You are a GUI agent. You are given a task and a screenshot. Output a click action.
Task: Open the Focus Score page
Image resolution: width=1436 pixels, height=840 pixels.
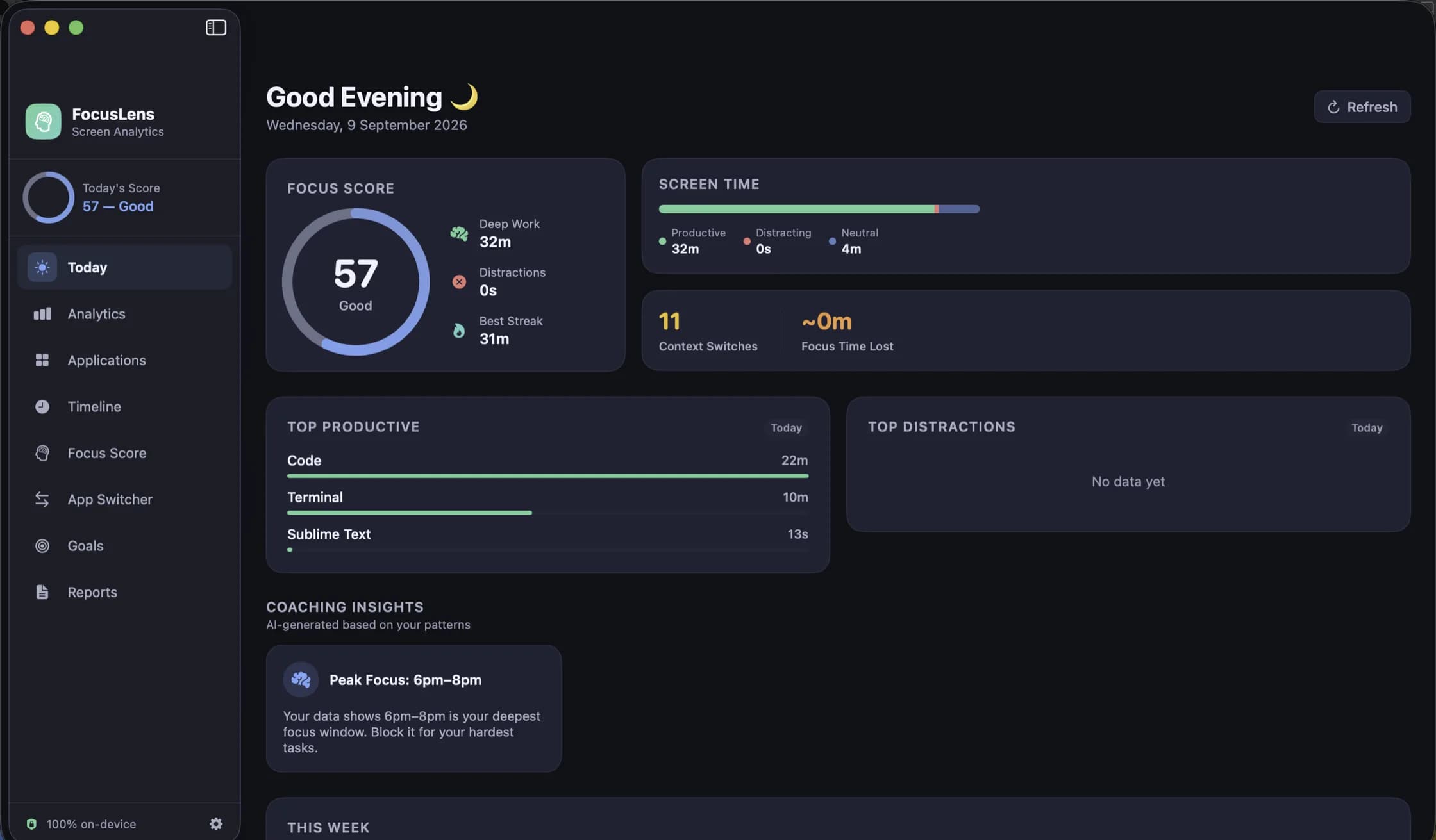point(124,453)
